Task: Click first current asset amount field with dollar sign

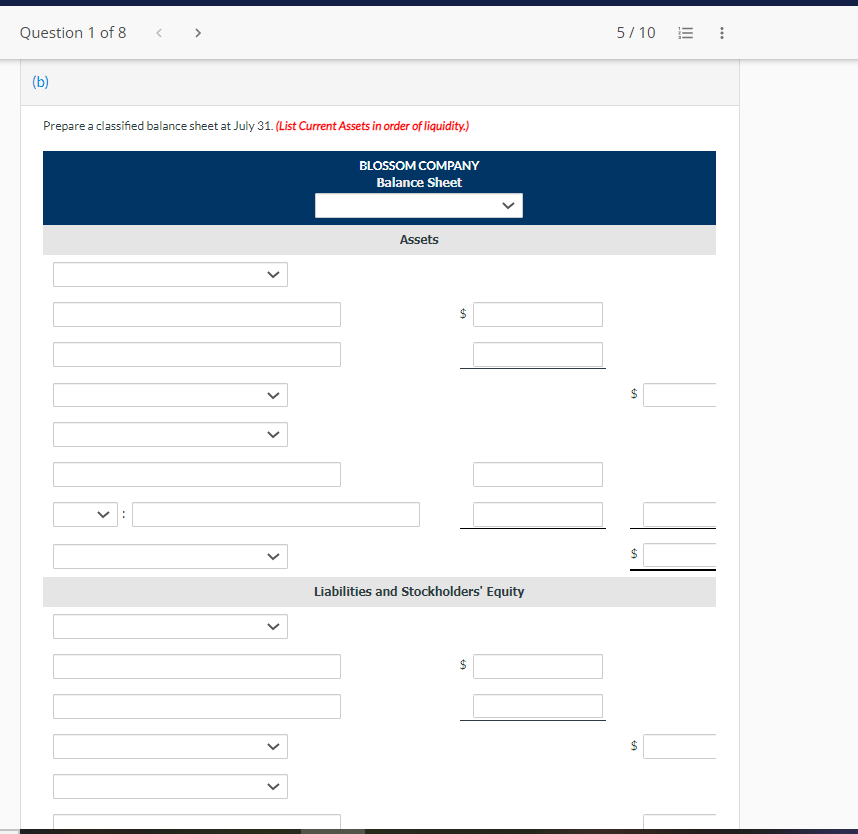Action: pyautogui.click(x=538, y=315)
